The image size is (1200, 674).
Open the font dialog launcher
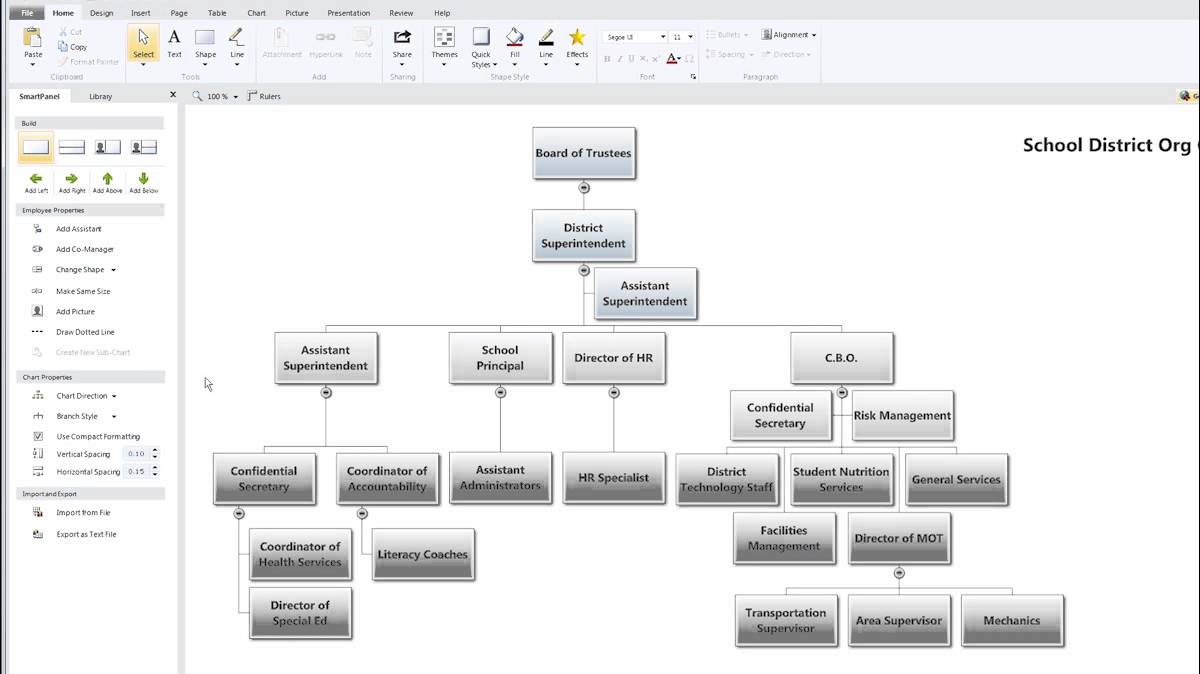693,76
